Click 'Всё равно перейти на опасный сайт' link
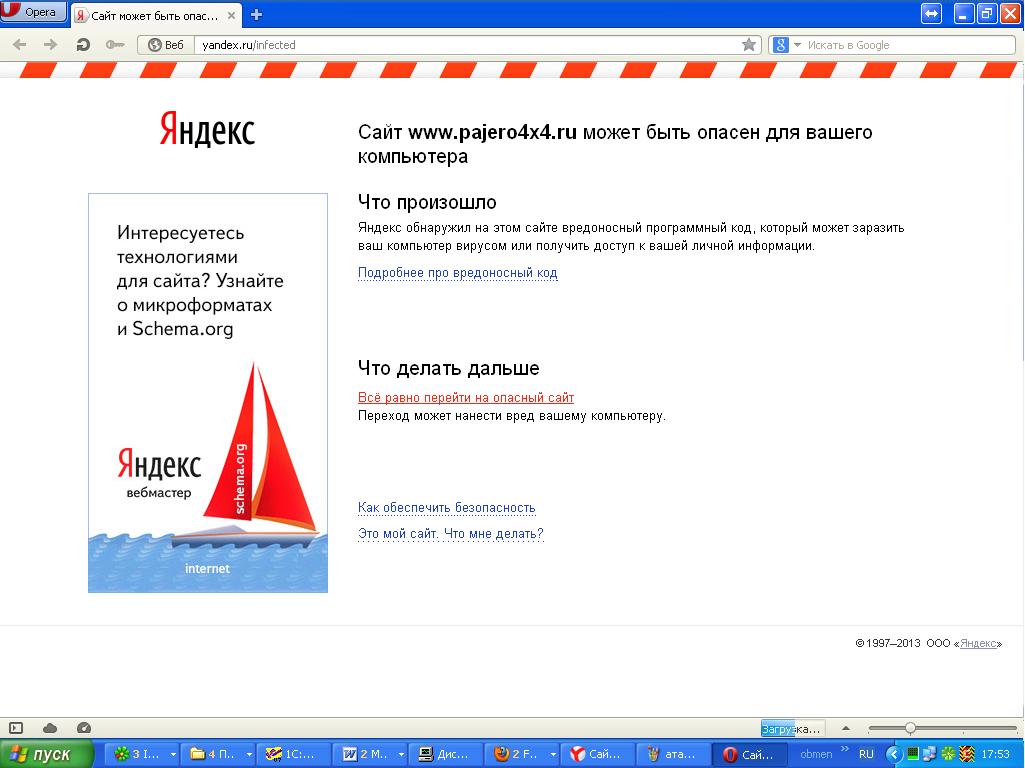This screenshot has height=768, width=1025. tap(466, 398)
